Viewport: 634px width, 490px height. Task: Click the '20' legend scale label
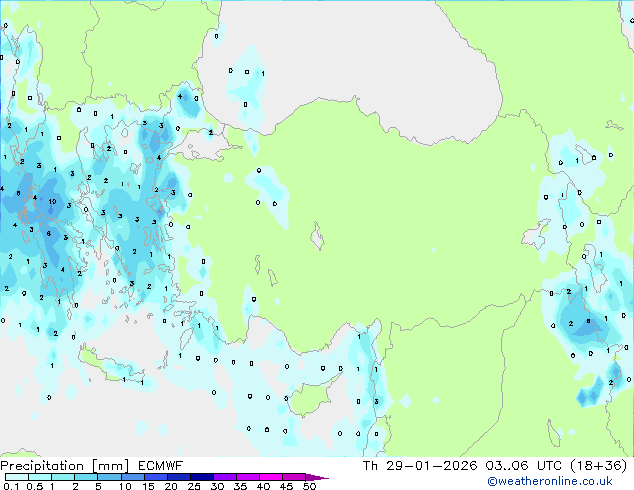click(171, 486)
